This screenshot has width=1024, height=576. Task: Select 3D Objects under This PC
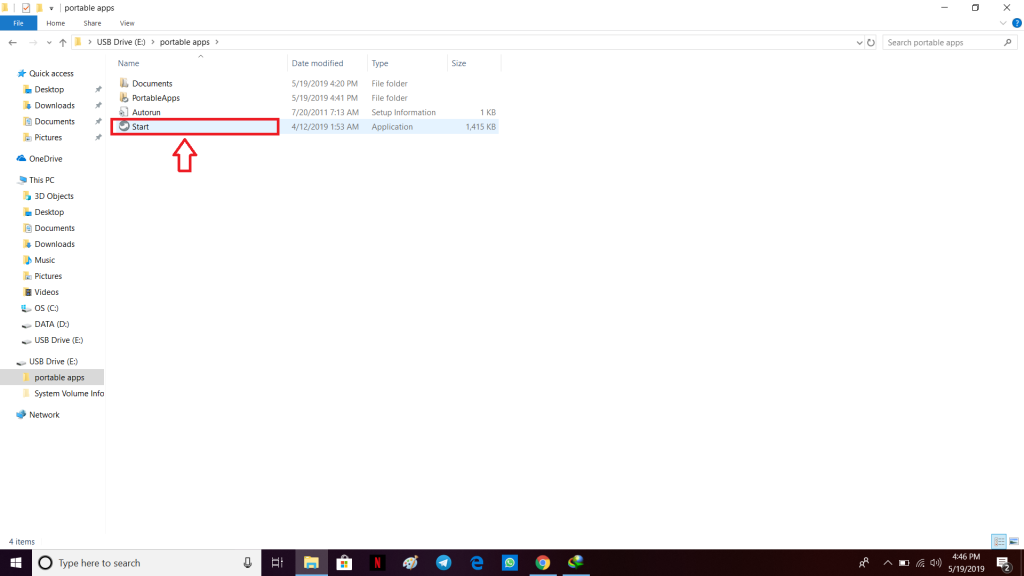[54, 196]
